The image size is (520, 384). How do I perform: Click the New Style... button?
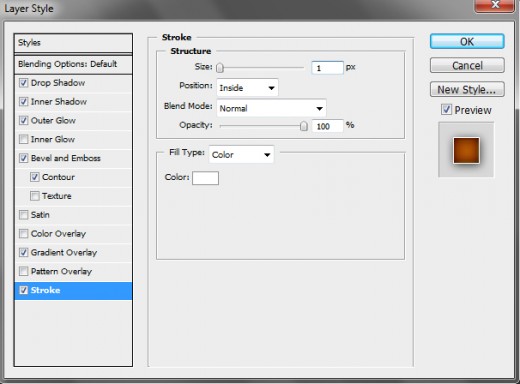click(467, 89)
